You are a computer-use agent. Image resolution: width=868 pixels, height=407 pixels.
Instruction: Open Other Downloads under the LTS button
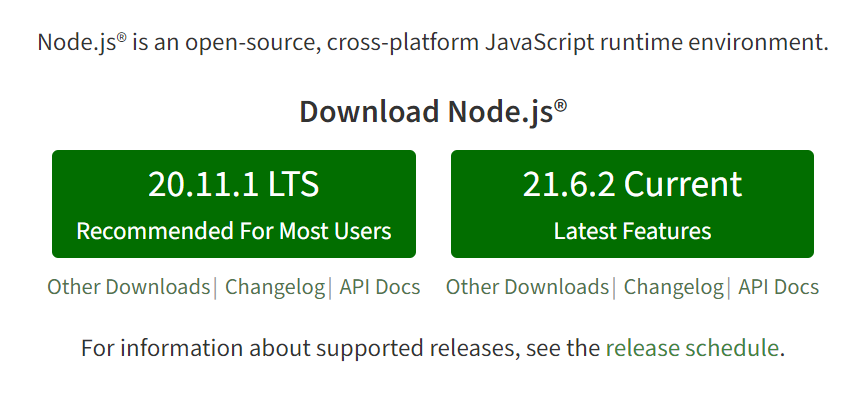[x=128, y=287]
